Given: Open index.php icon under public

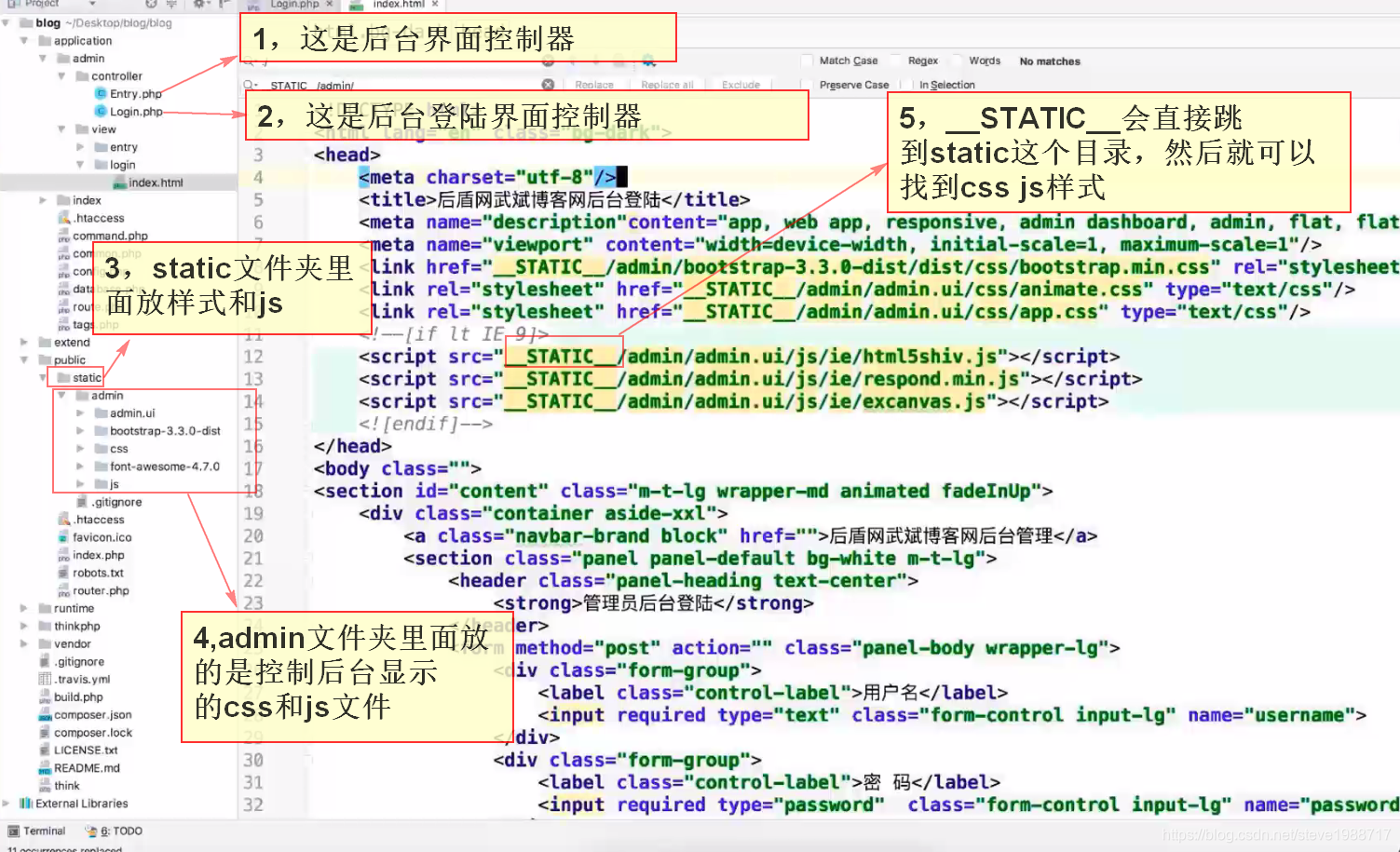Looking at the screenshot, I should (63, 555).
